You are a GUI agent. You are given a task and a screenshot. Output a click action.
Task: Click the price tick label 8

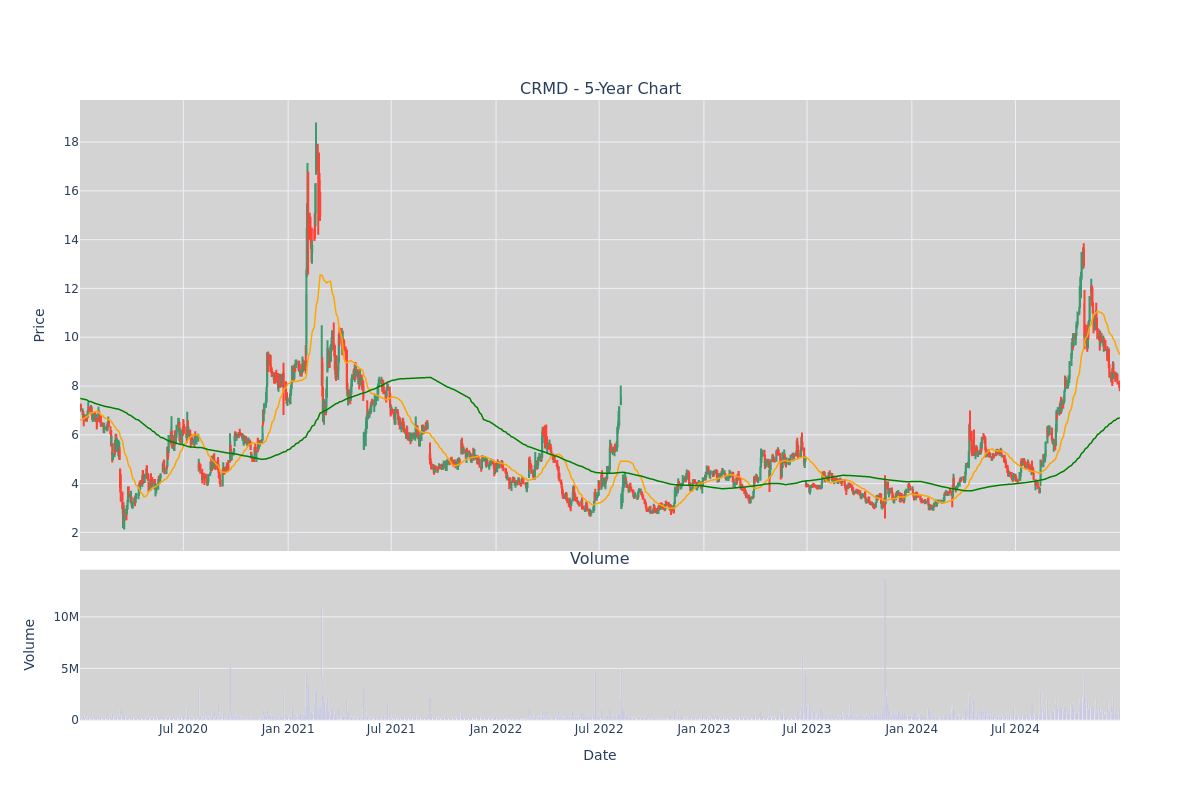75,386
